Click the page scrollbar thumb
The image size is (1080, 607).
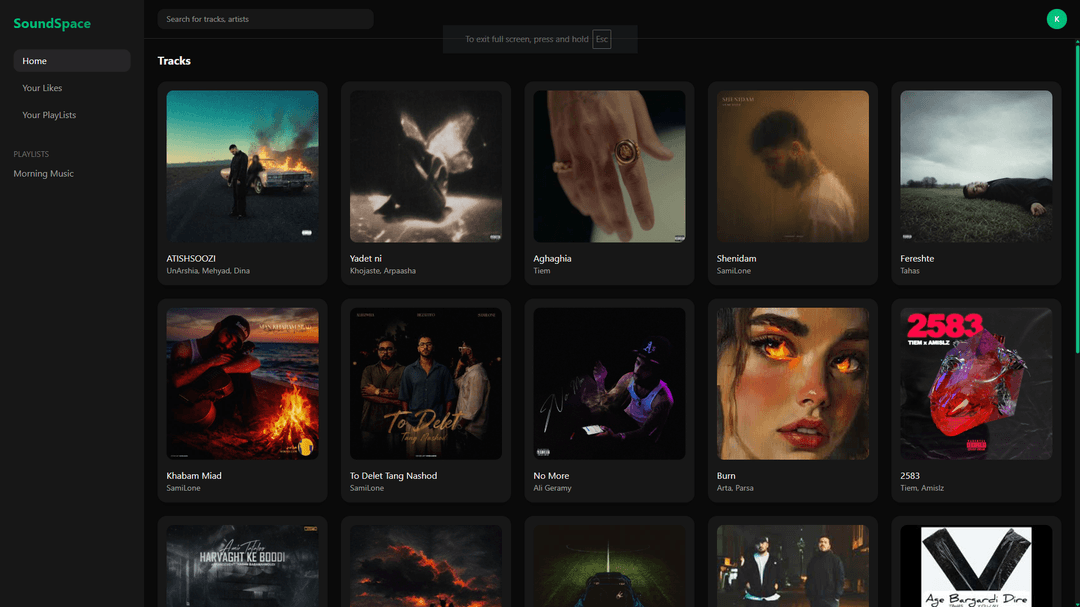[1077, 198]
